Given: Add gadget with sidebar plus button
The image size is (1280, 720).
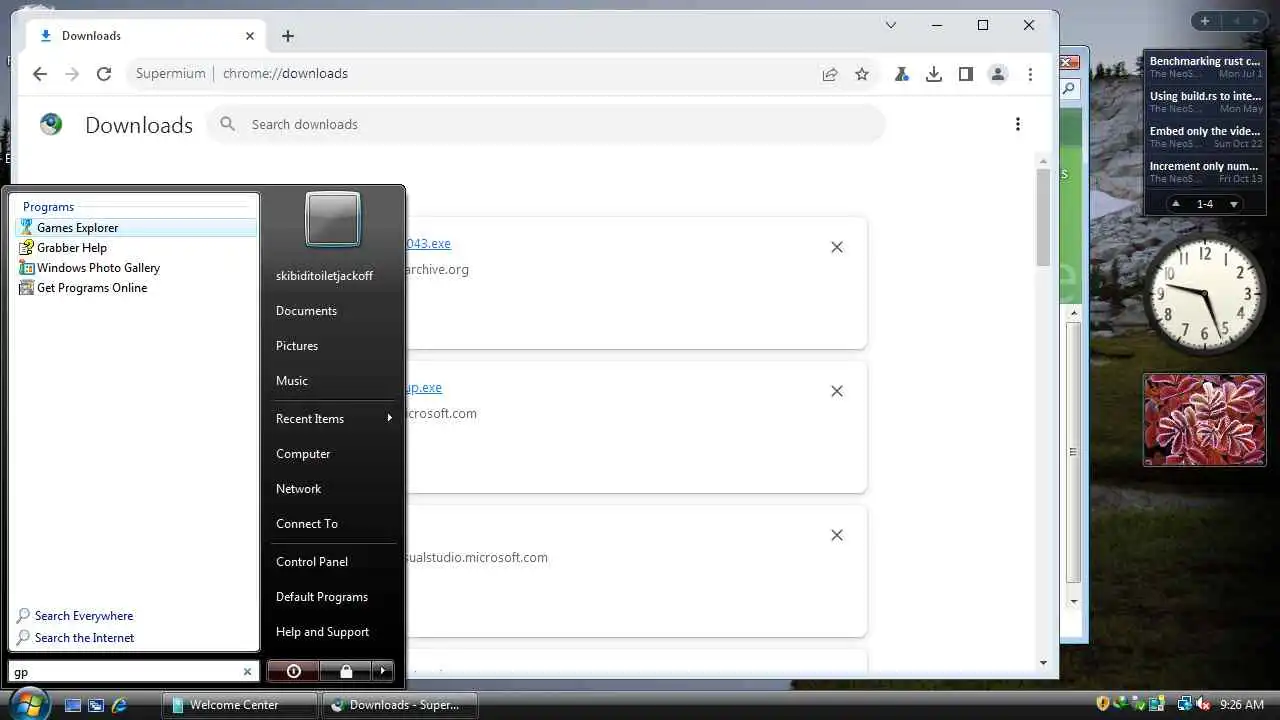Looking at the screenshot, I should (1205, 21).
